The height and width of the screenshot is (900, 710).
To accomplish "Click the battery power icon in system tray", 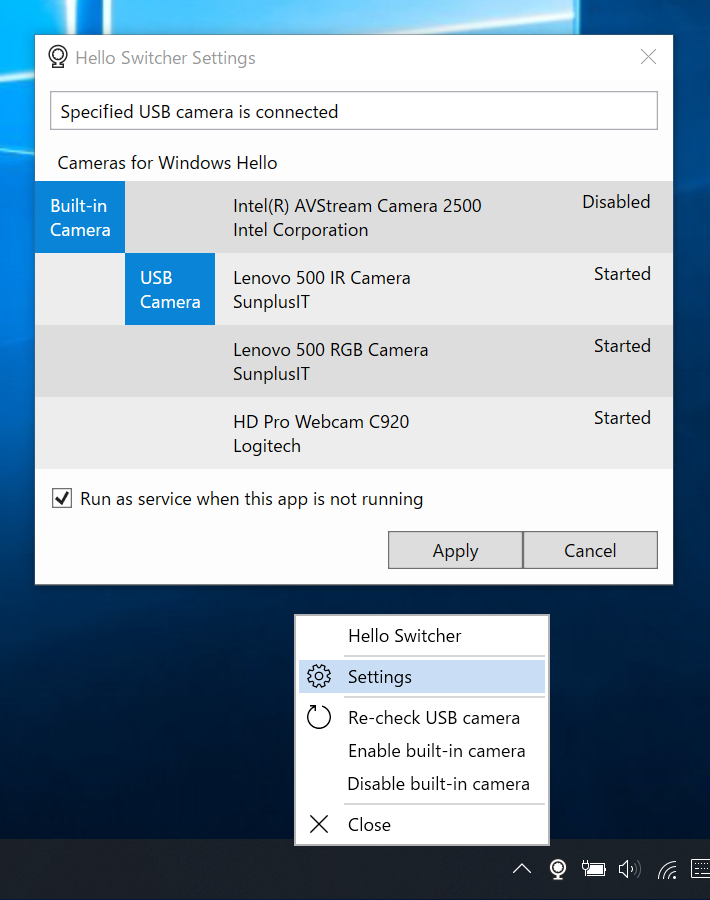I will pos(593,869).
